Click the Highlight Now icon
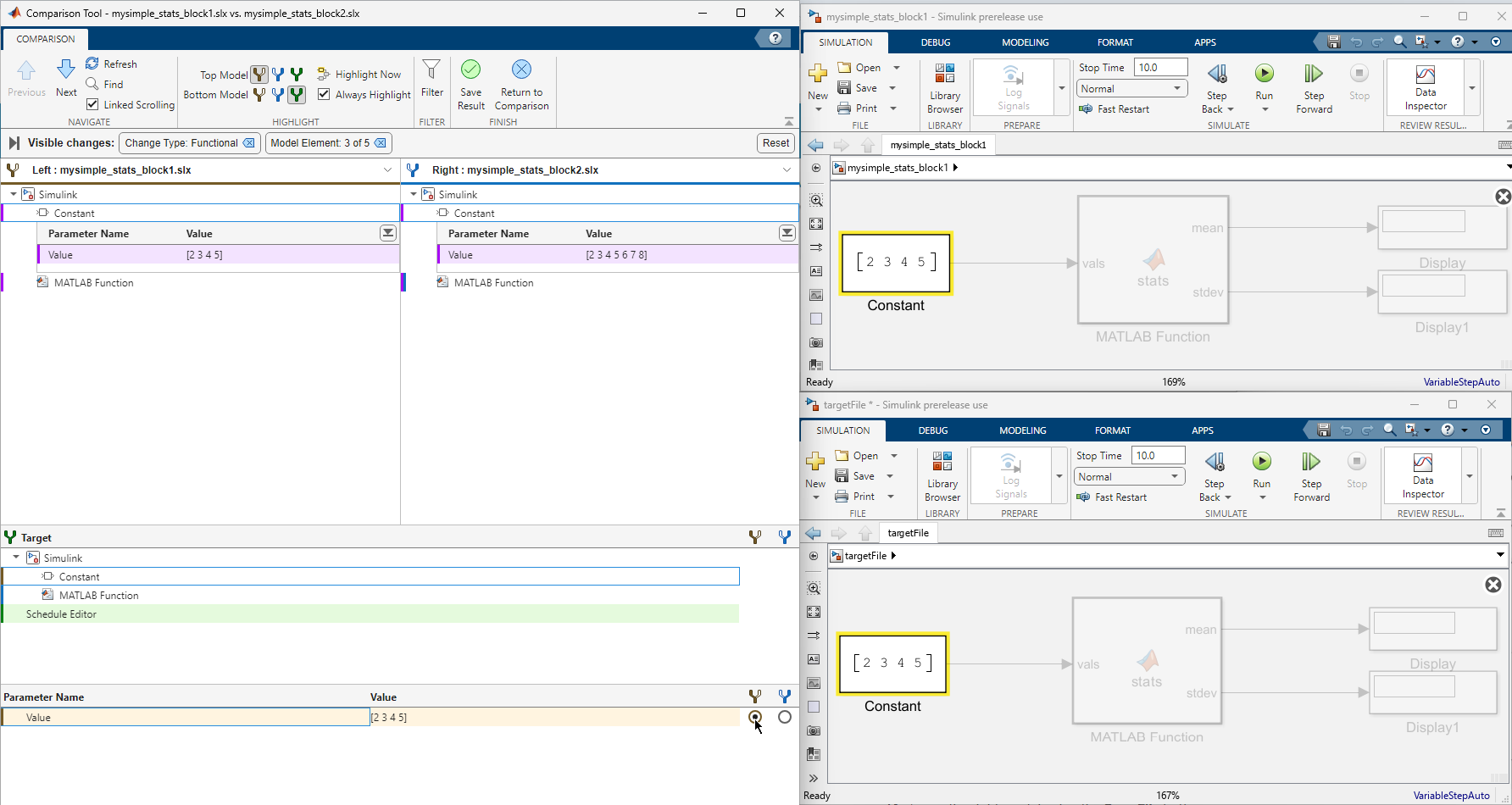Viewport: 1512px width, 805px height. [x=324, y=74]
